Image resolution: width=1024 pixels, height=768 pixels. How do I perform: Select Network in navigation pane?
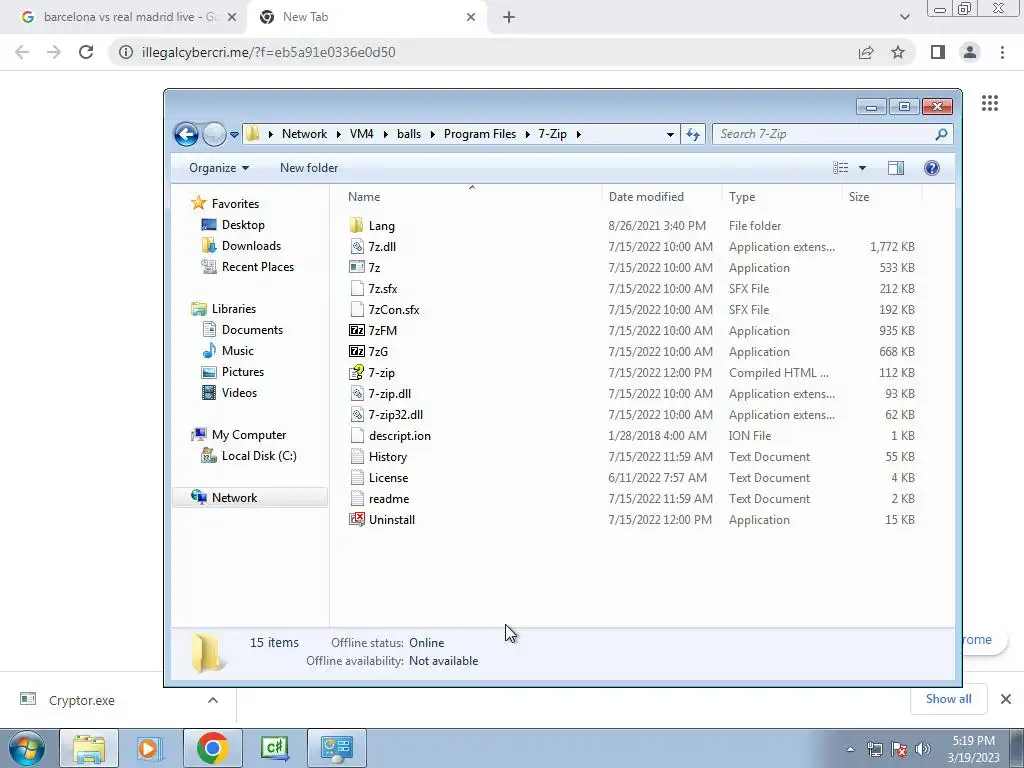point(234,498)
